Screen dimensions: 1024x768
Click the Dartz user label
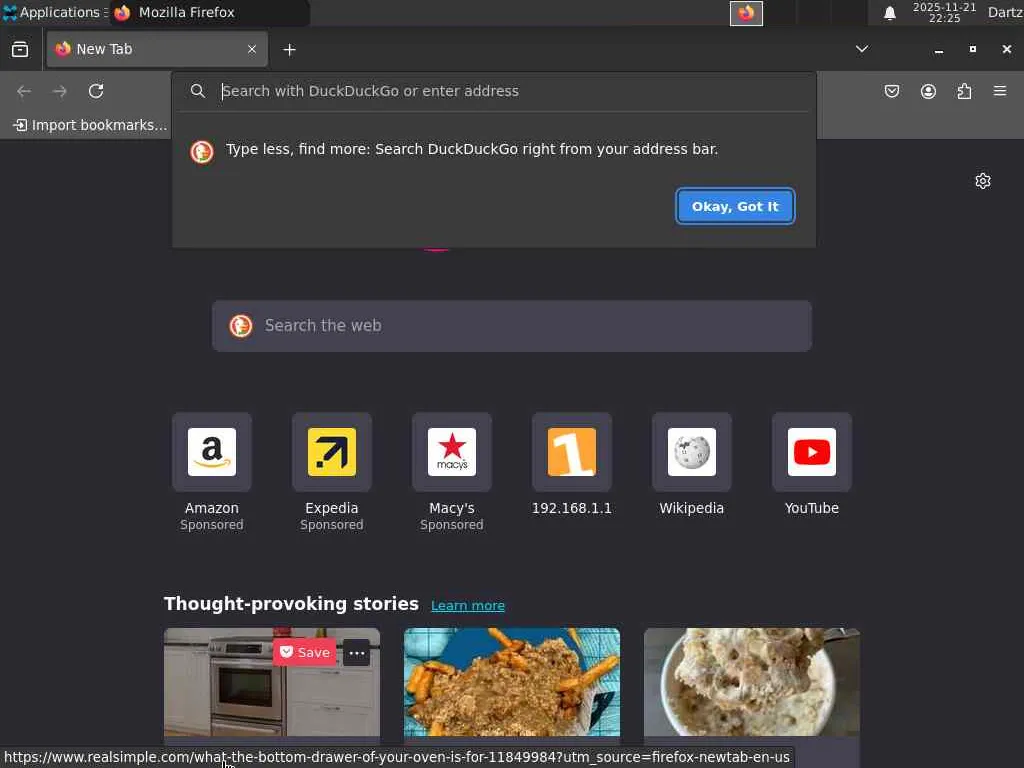click(1004, 12)
